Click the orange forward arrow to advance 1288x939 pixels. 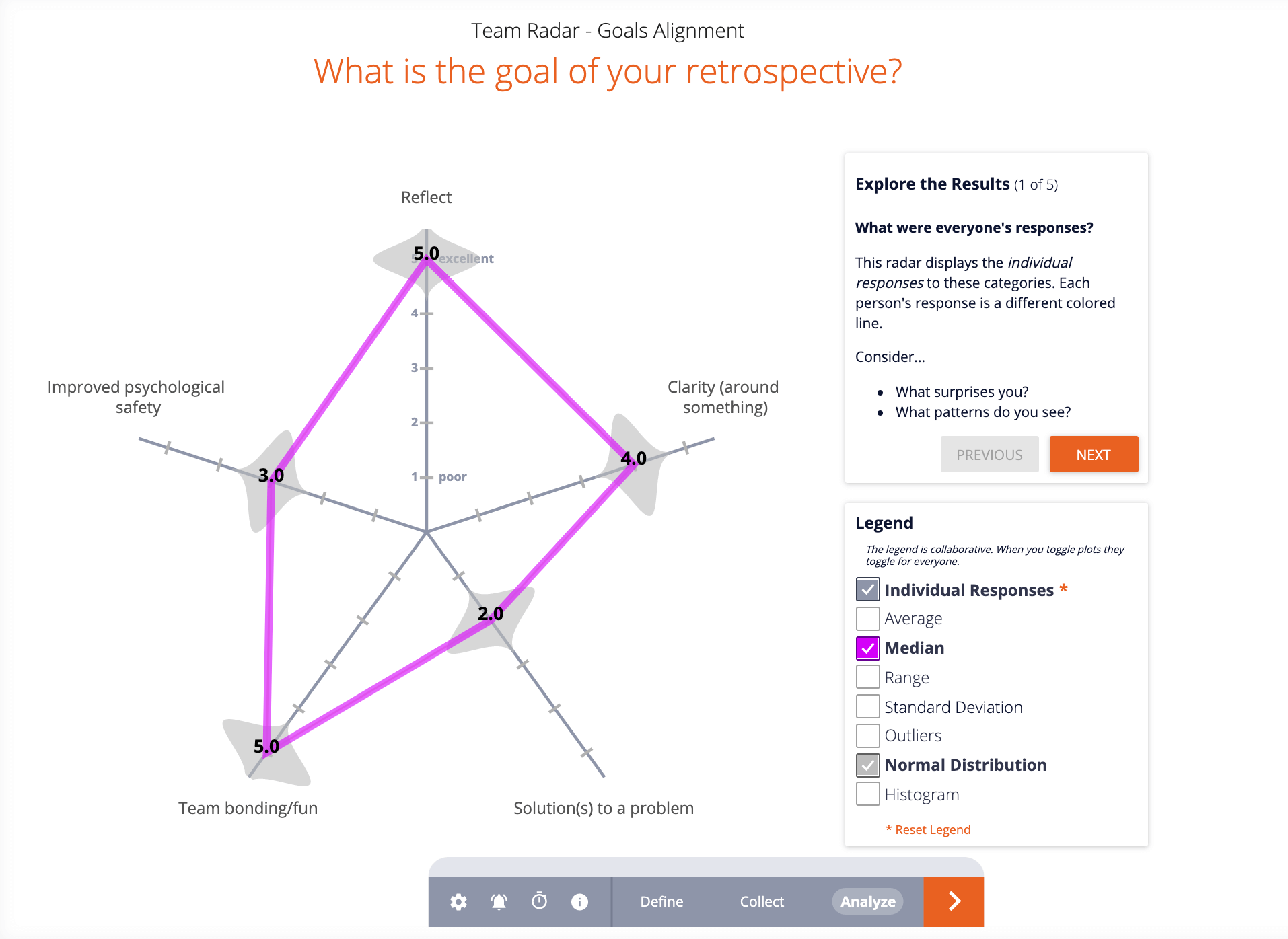pos(953,901)
